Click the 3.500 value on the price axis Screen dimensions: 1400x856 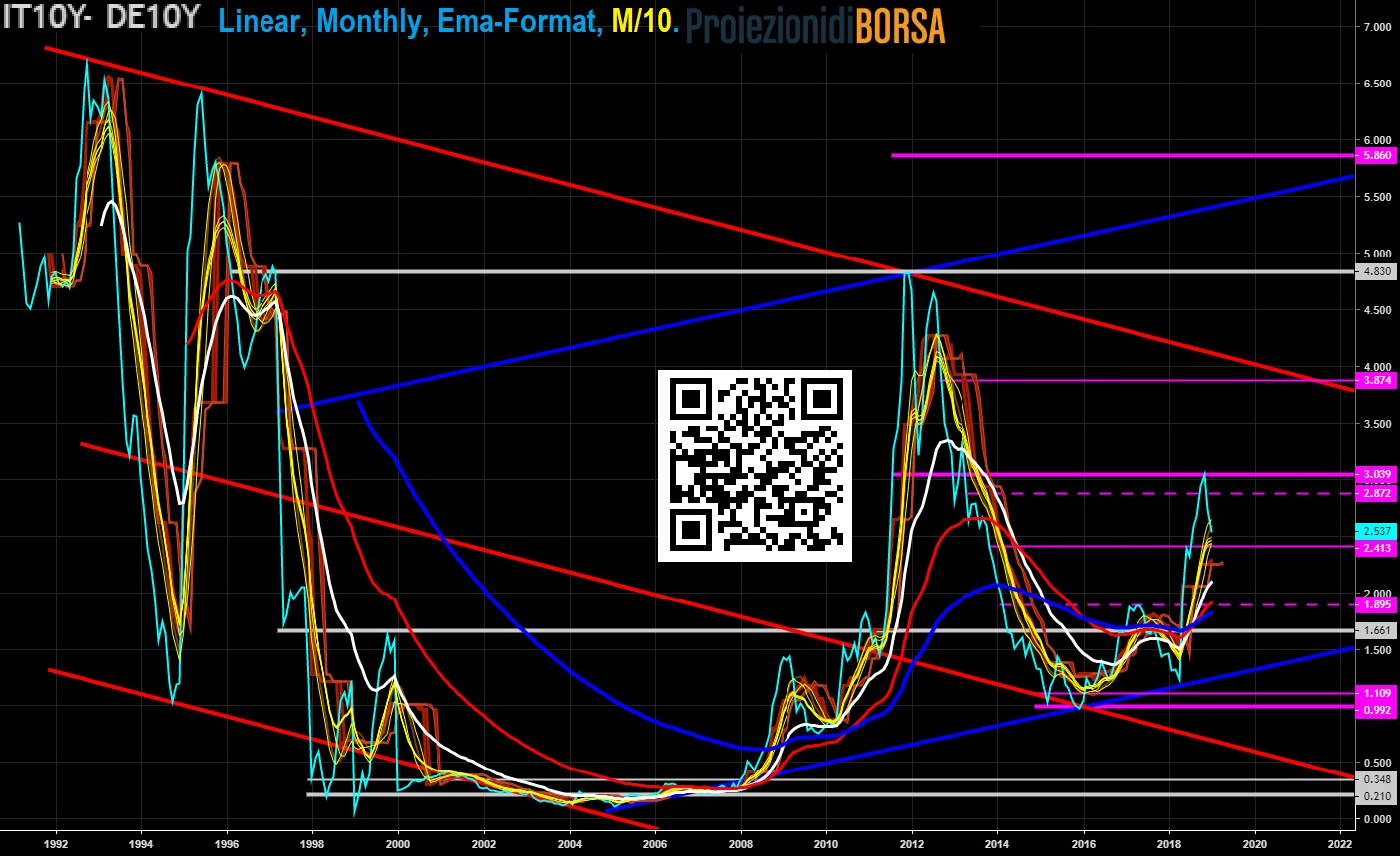coord(1377,424)
